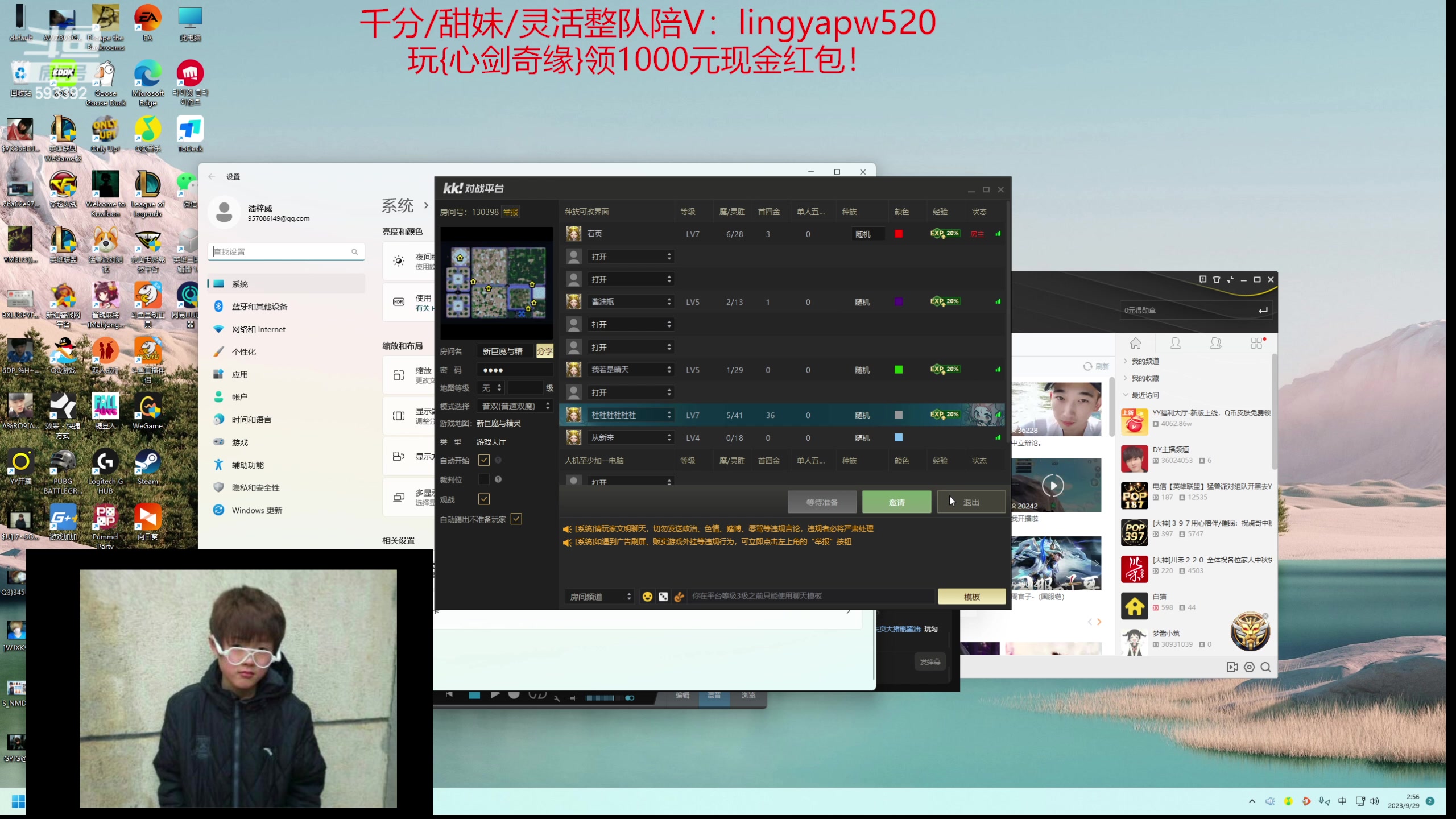Click the green color swatch of 我若是晴天
Viewport: 1456px width, 819px height.
tap(899, 370)
